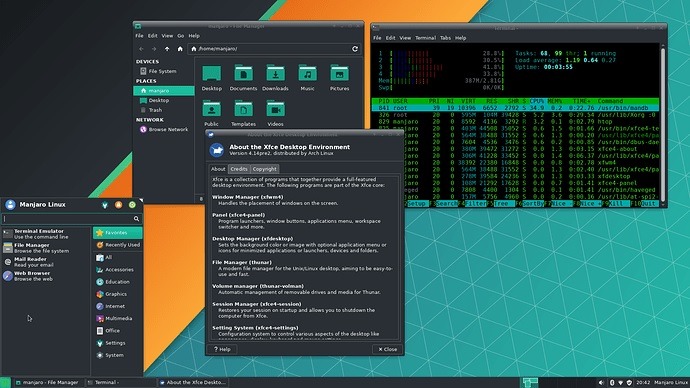Click the green log out icon in menu
690x388 pixels.
[132, 205]
